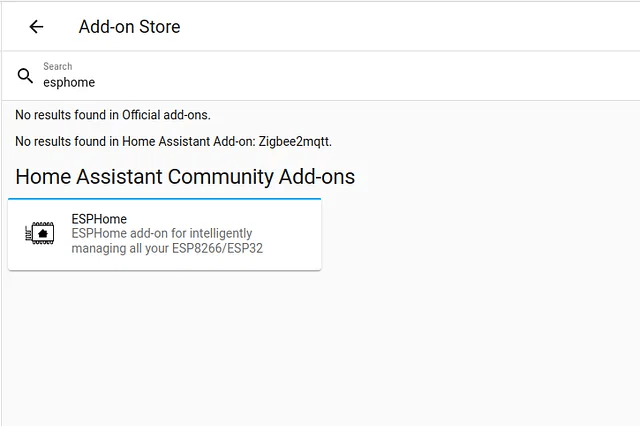The height and width of the screenshot is (426, 640).
Task: Click the no results Zigbee2mqtt repository message
Action: [173, 141]
